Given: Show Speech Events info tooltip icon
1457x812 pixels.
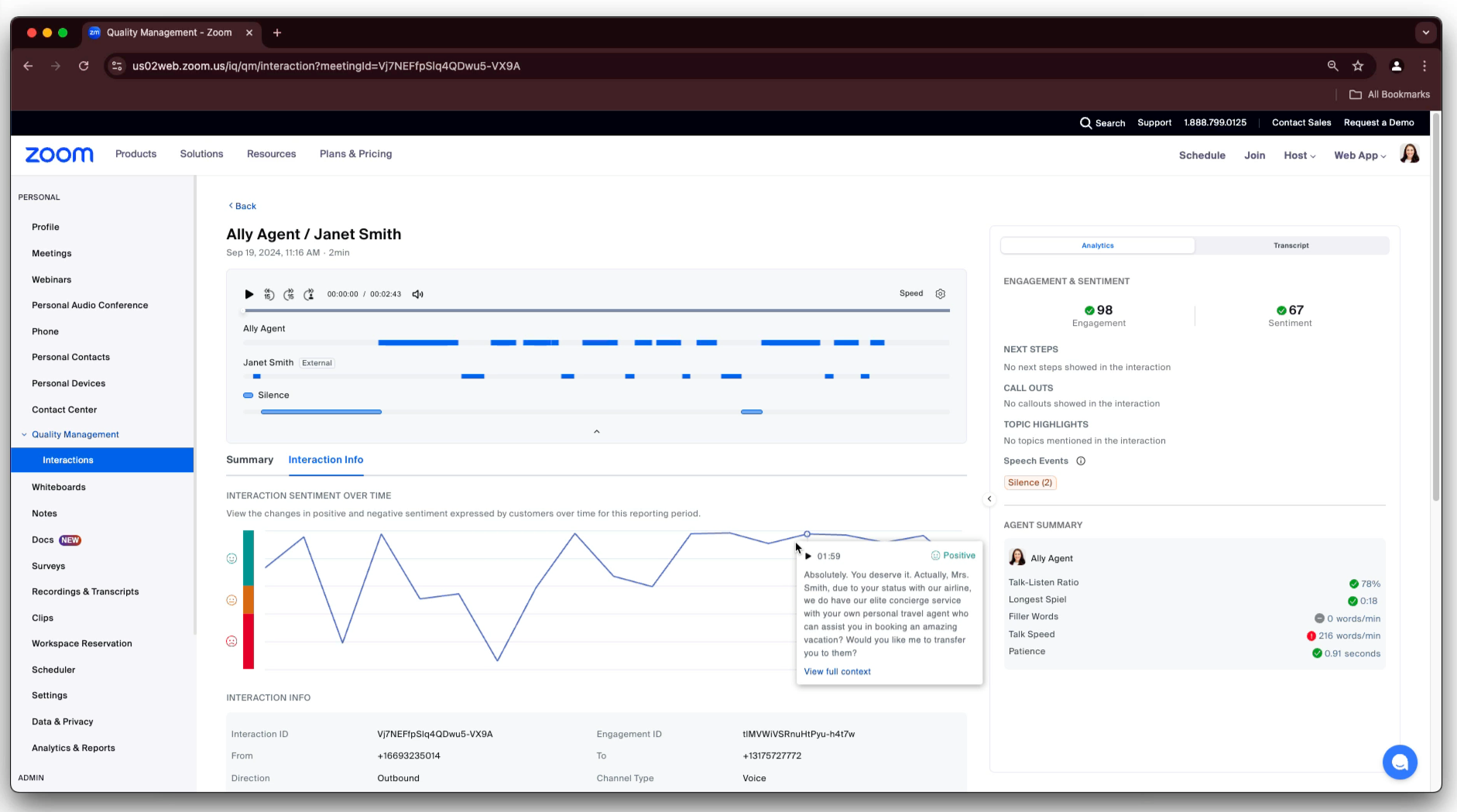Looking at the screenshot, I should [1081, 461].
